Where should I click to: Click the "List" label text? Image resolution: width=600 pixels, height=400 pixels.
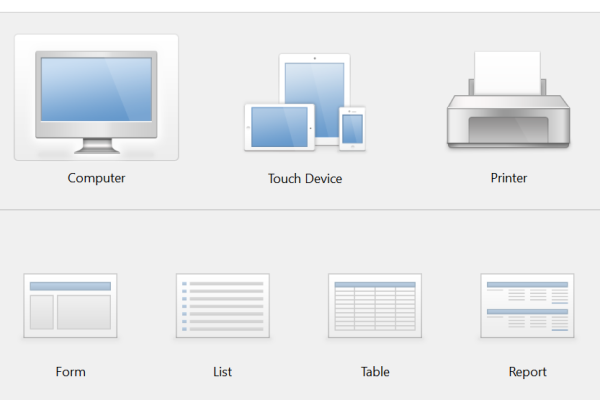(222, 372)
